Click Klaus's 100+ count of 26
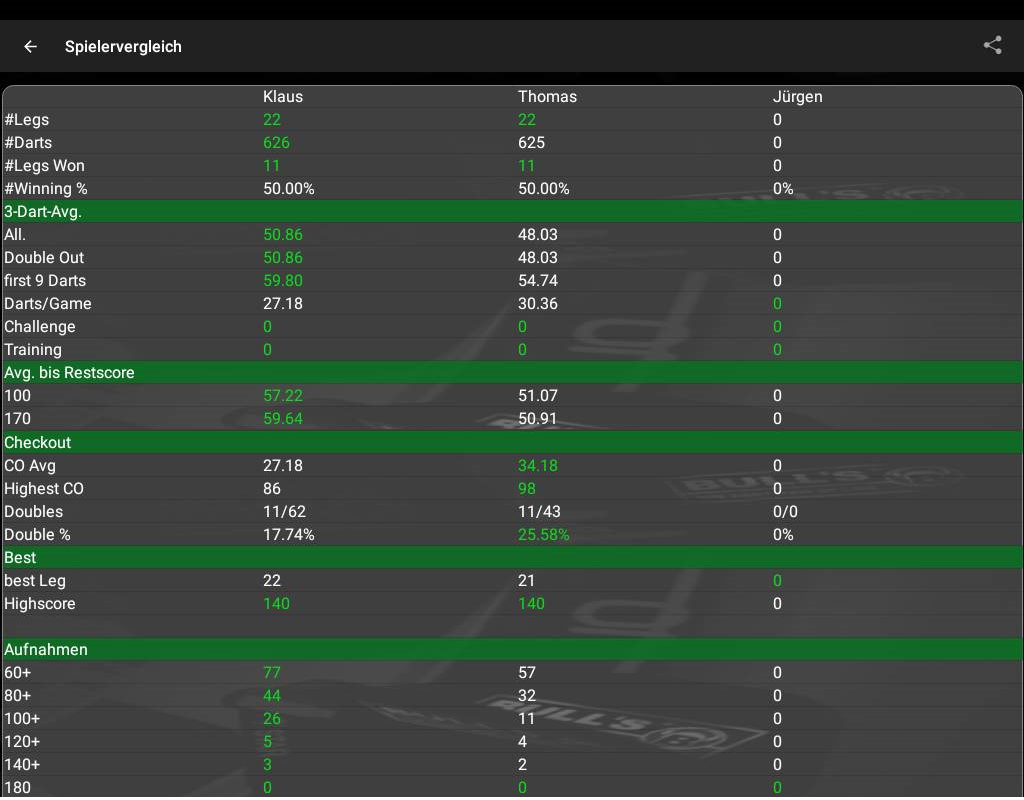This screenshot has height=800, width=1024. coord(271,719)
